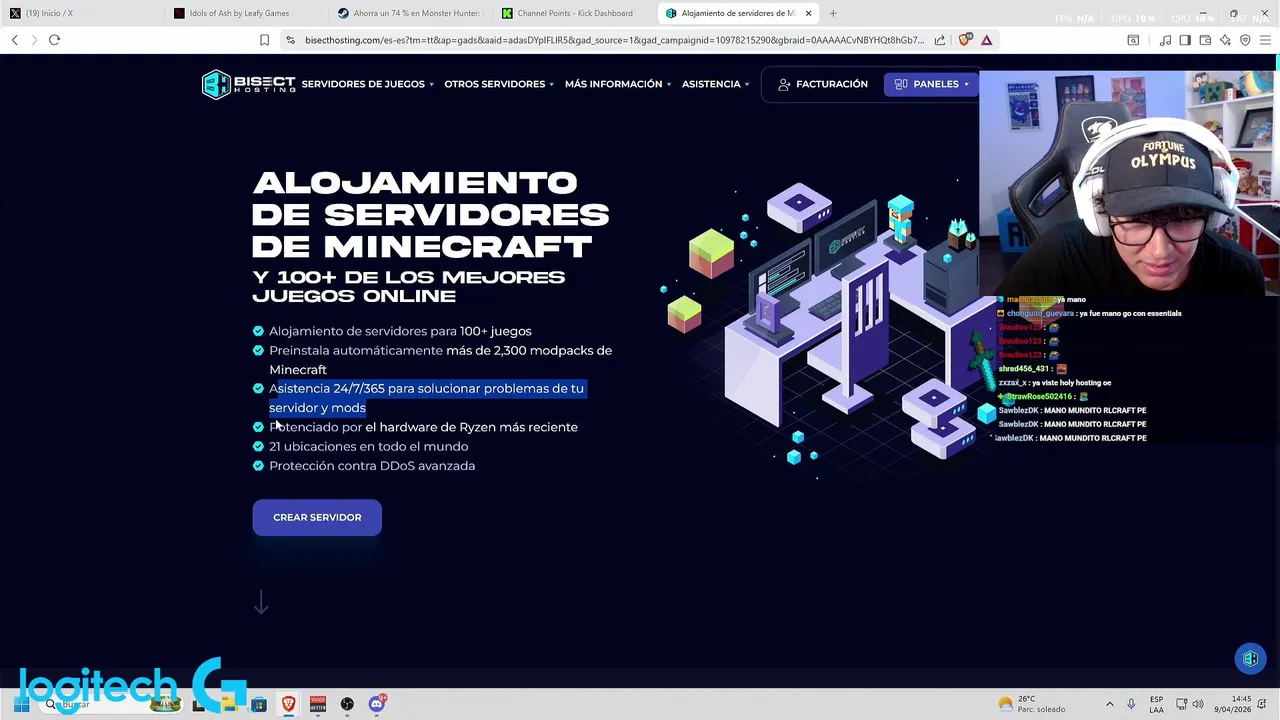This screenshot has width=1280, height=720.
Task: Open a new tab with plus button
Action: [832, 13]
